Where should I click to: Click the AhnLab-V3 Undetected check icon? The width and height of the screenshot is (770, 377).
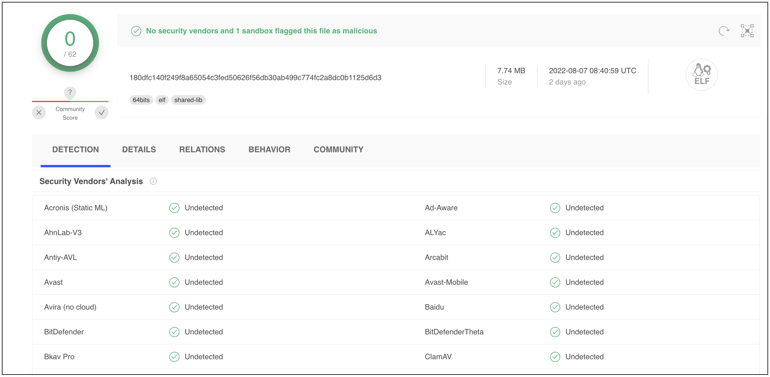tap(174, 233)
